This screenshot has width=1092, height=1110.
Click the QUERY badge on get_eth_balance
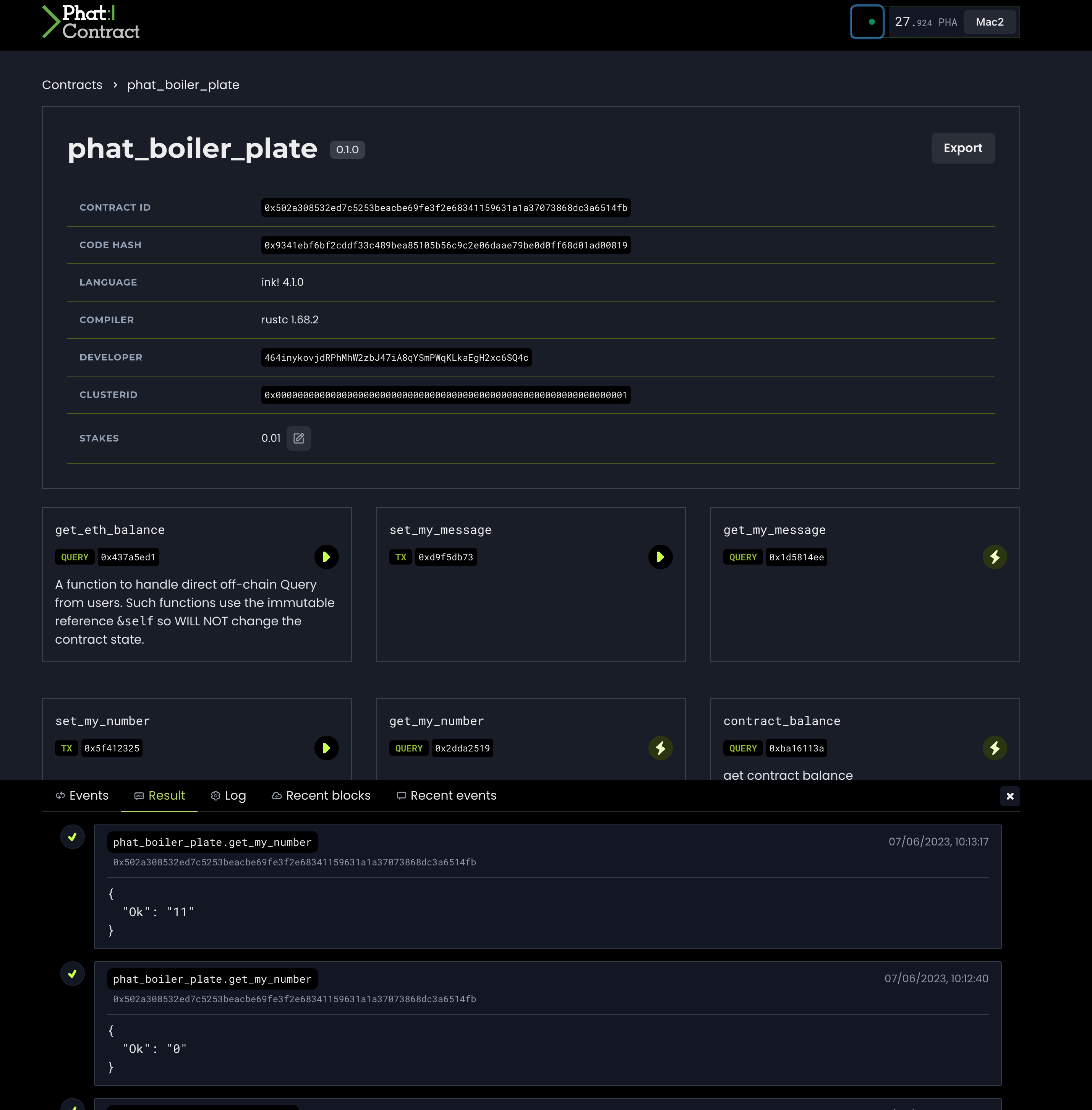pyautogui.click(x=75, y=557)
